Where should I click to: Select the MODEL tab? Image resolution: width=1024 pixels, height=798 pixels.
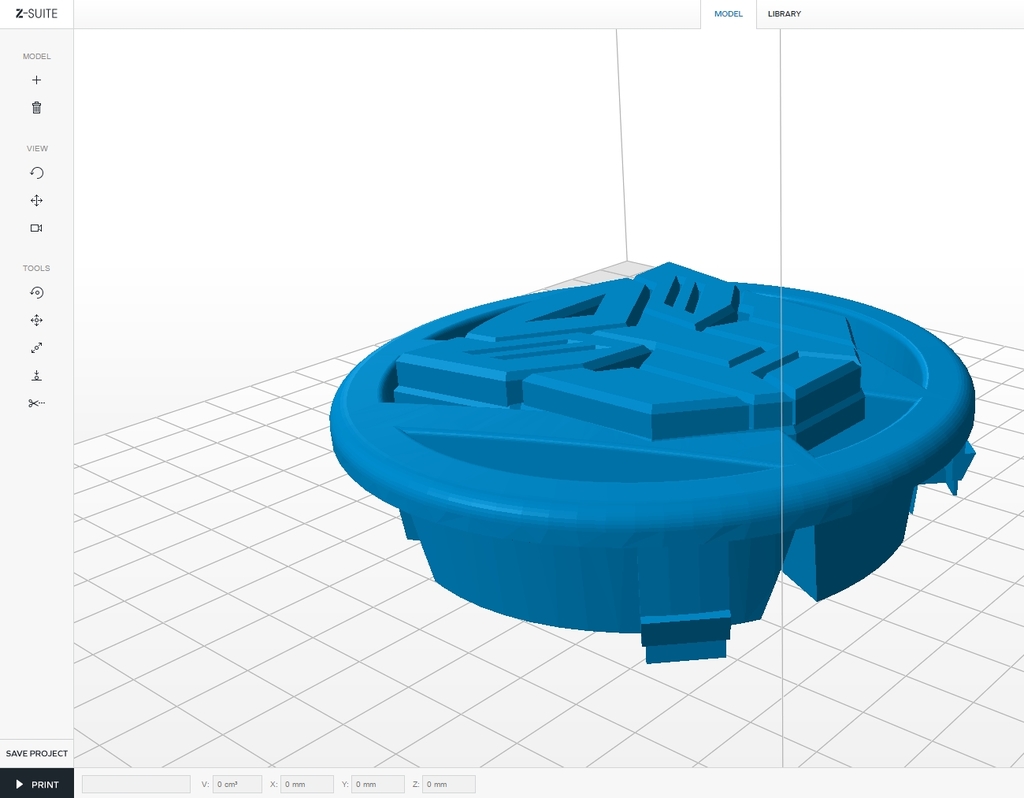pos(728,14)
